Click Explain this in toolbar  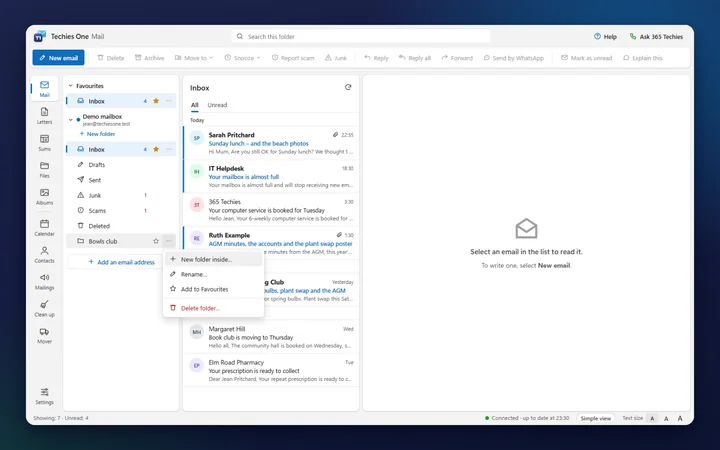click(x=642, y=58)
